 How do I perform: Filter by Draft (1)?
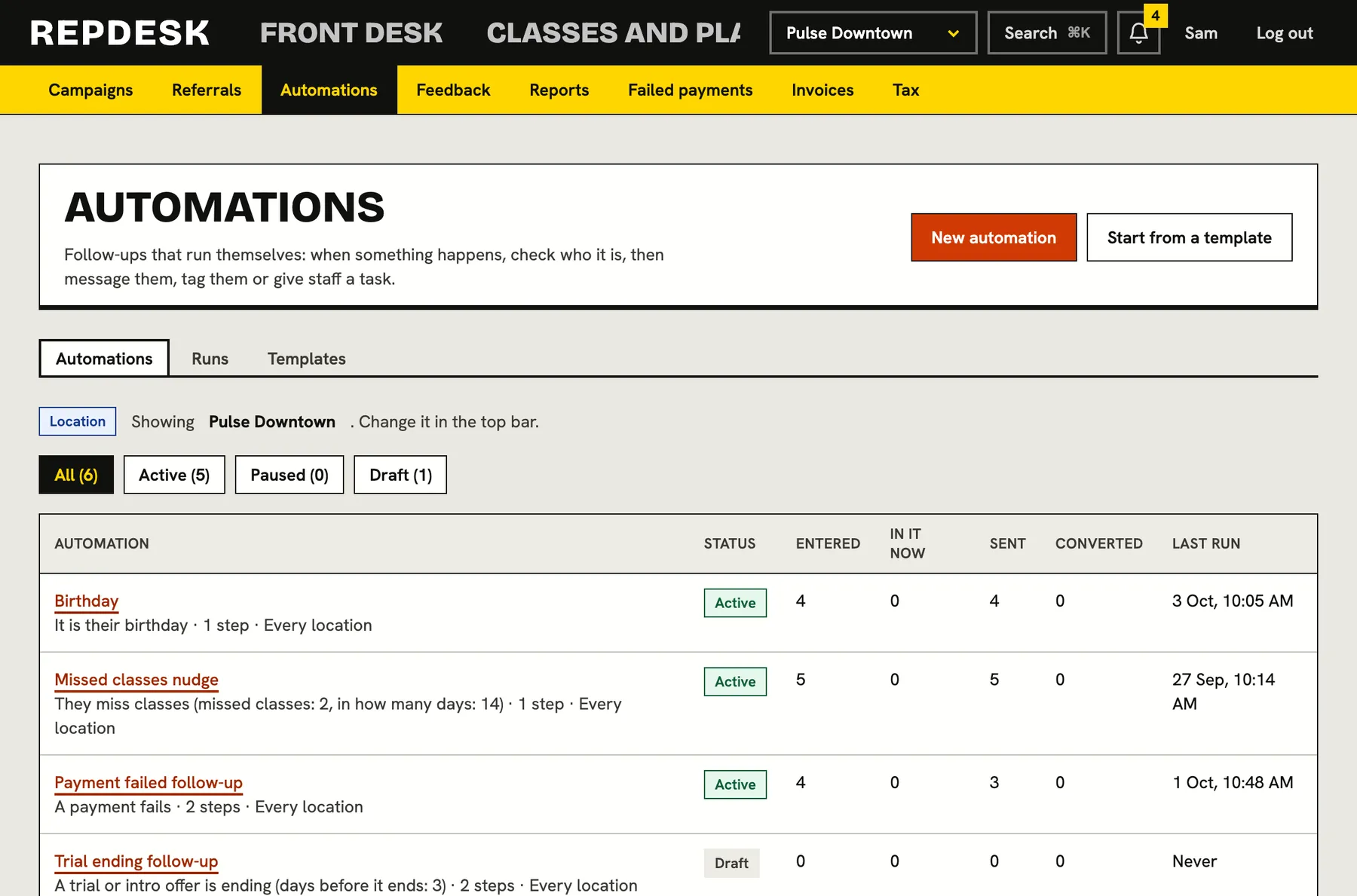400,475
